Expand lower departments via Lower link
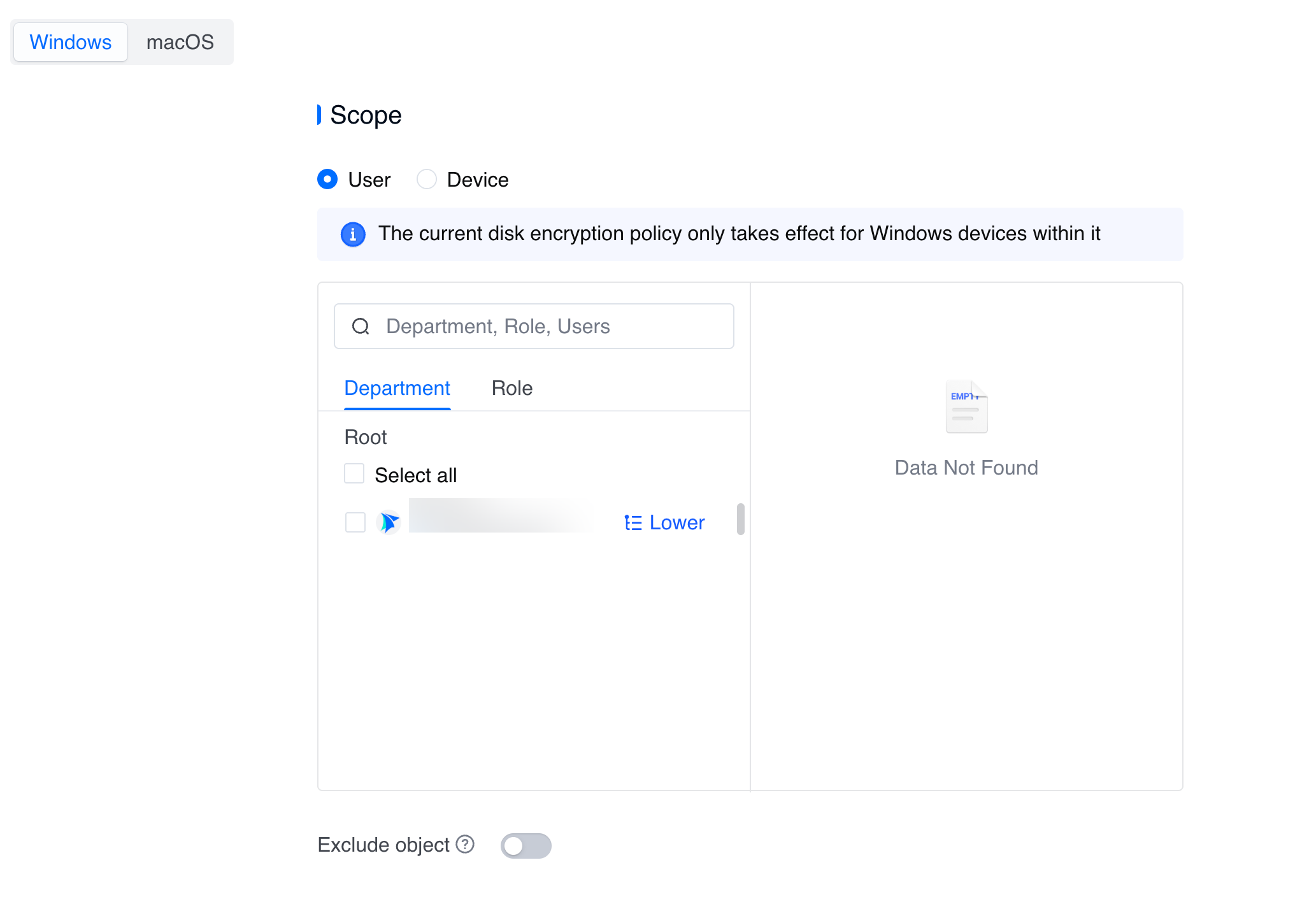Image resolution: width=1316 pixels, height=902 pixels. (x=676, y=523)
